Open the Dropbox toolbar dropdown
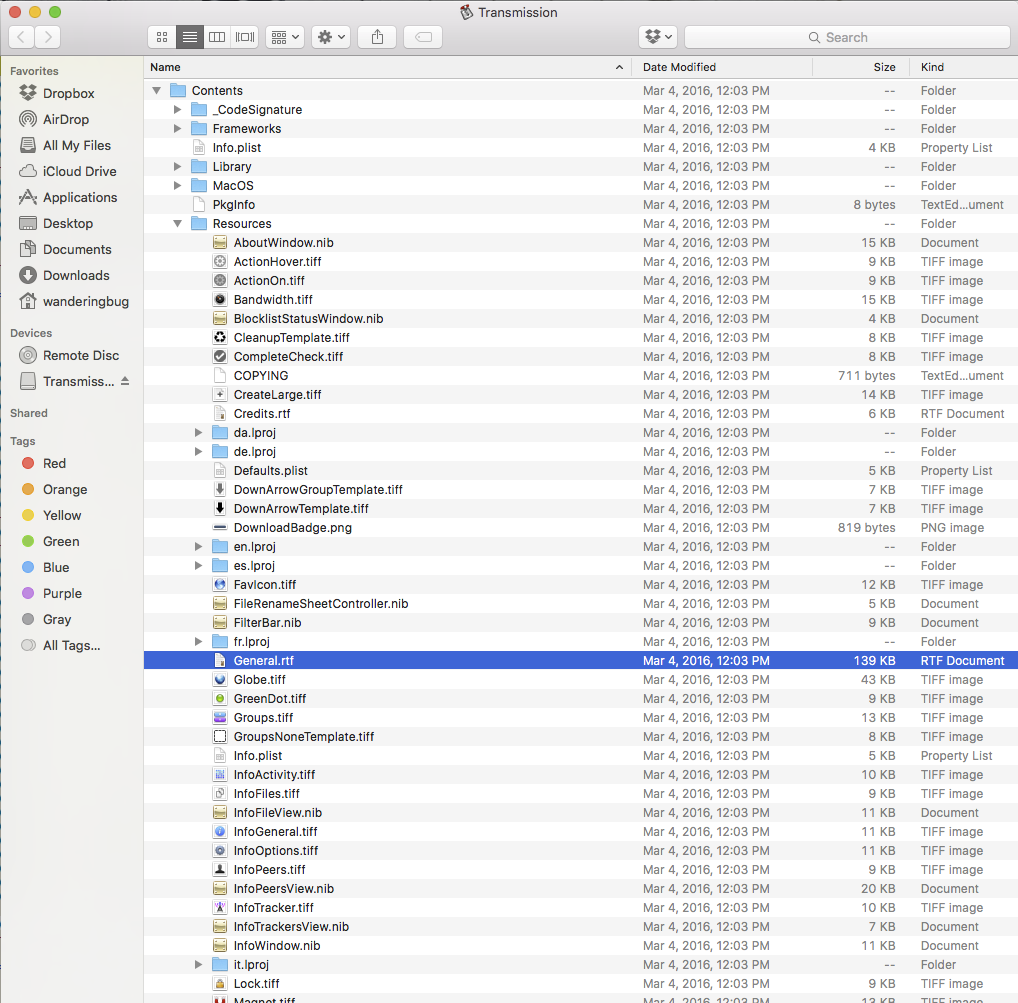1018x1003 pixels. (x=658, y=37)
